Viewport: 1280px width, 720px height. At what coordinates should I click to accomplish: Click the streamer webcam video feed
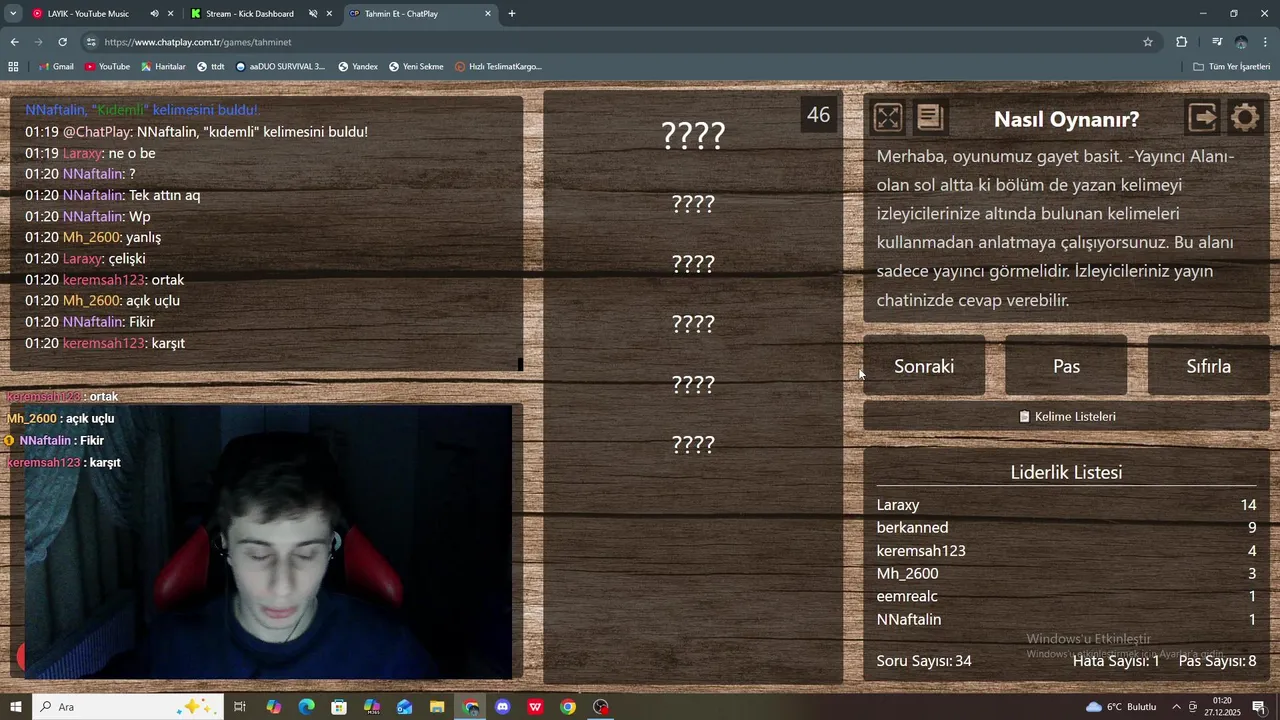[x=266, y=543]
